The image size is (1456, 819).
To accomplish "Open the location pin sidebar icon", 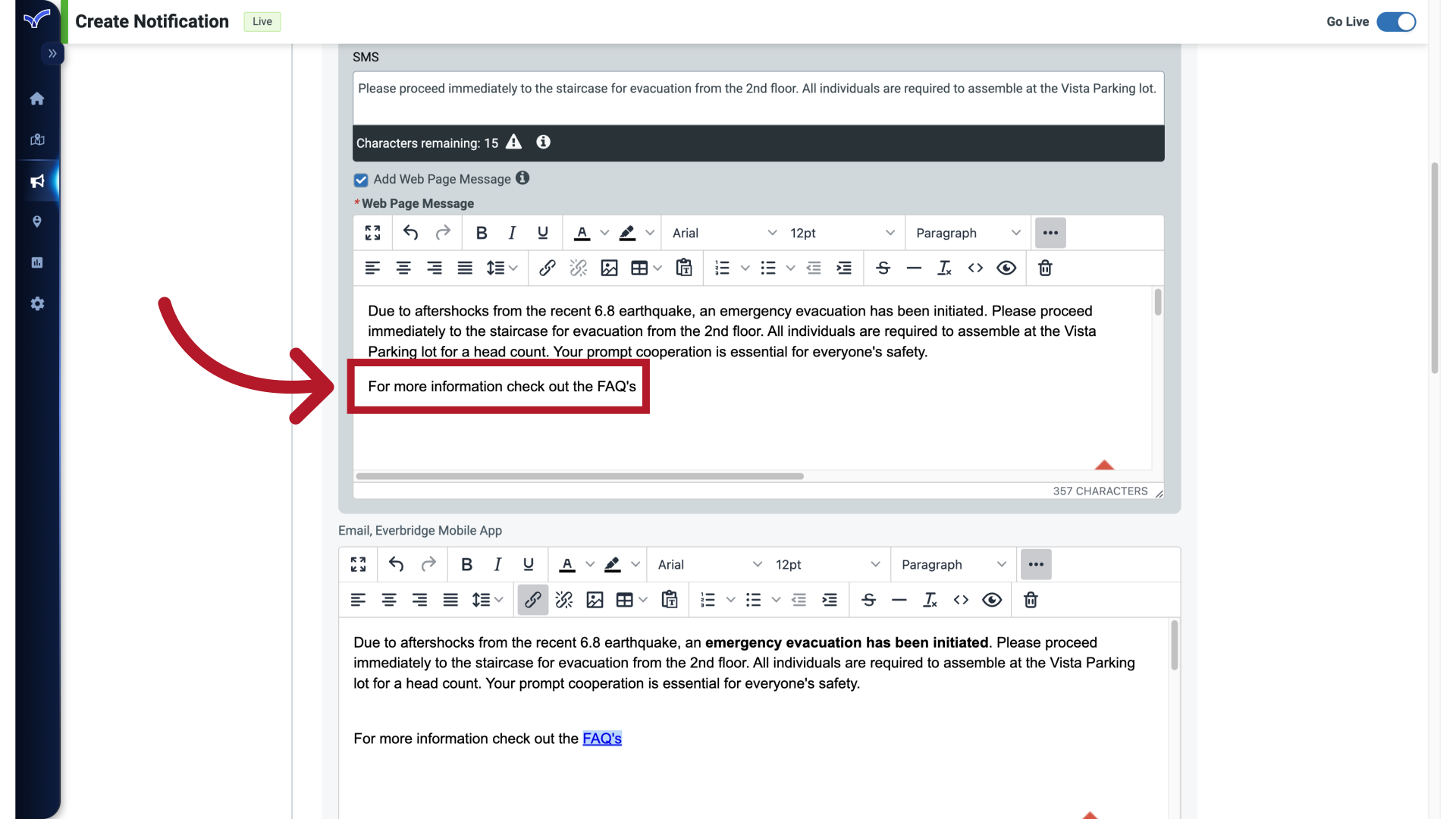I will tap(37, 221).
